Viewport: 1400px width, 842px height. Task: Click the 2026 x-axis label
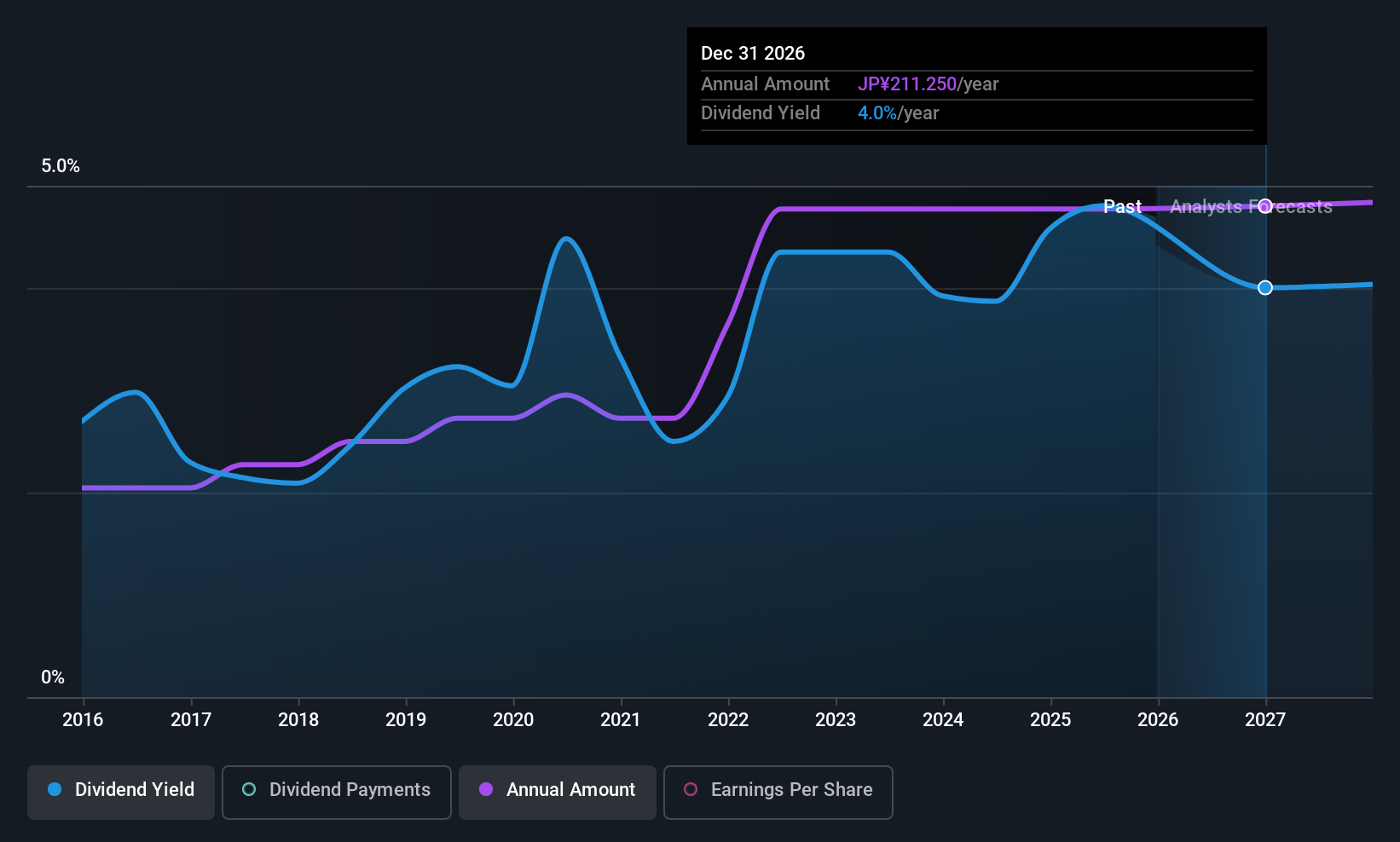1158,720
